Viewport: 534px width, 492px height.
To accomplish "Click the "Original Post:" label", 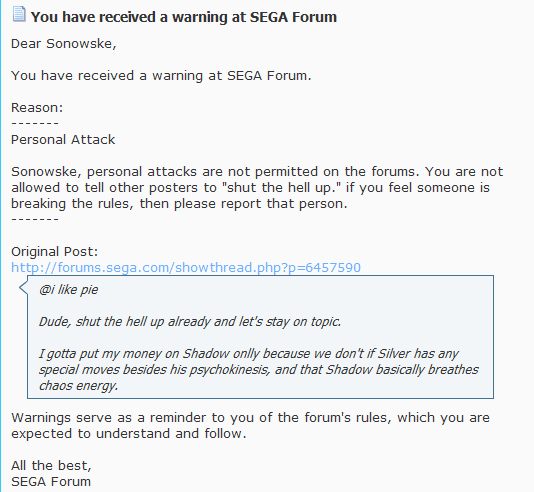I will (x=54, y=252).
